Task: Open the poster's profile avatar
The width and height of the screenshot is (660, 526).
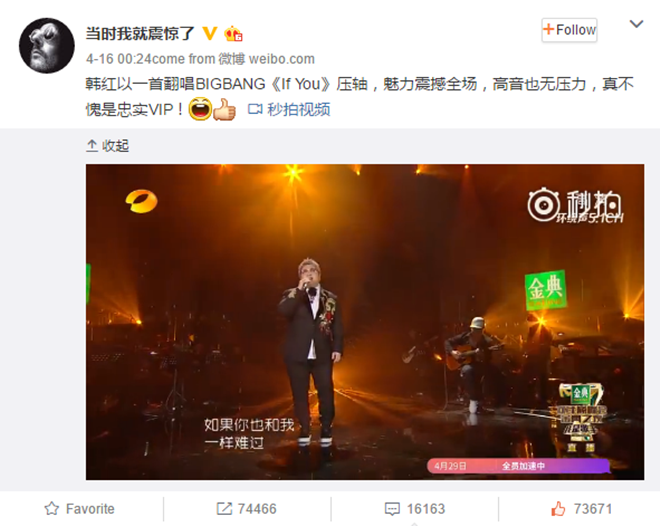Action: click(47, 45)
